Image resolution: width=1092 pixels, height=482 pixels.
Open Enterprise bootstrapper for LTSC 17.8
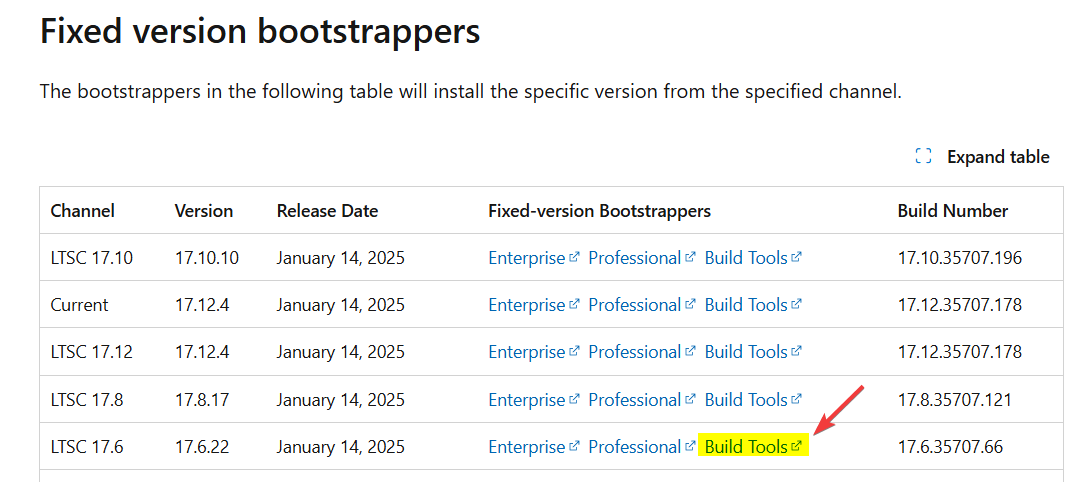pyautogui.click(x=526, y=400)
